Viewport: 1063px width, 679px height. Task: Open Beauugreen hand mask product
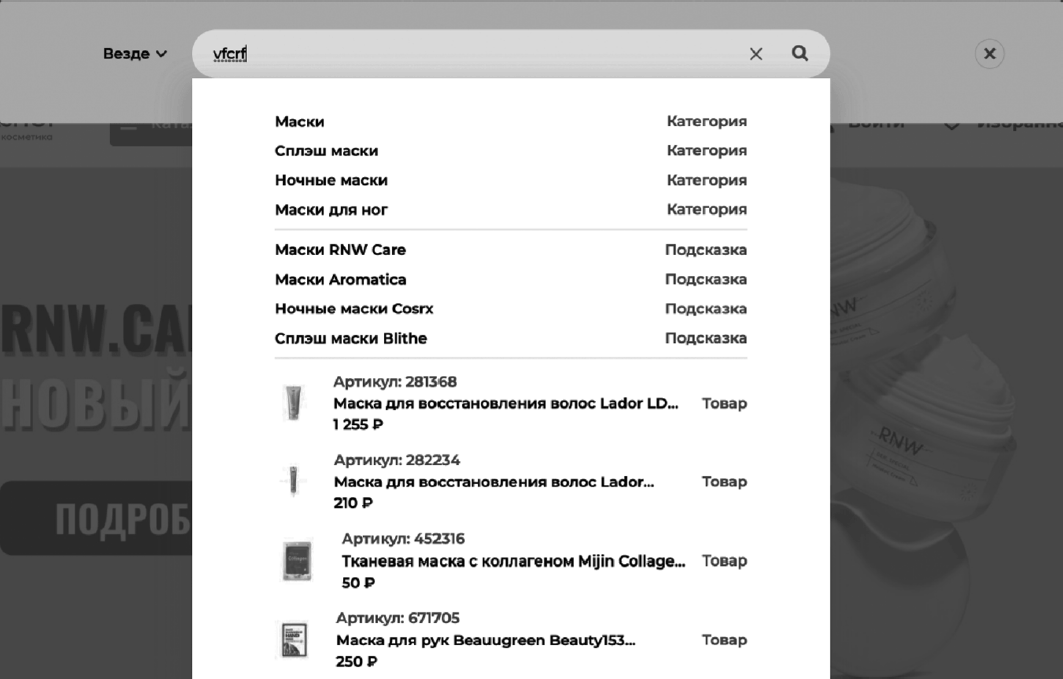coord(485,640)
